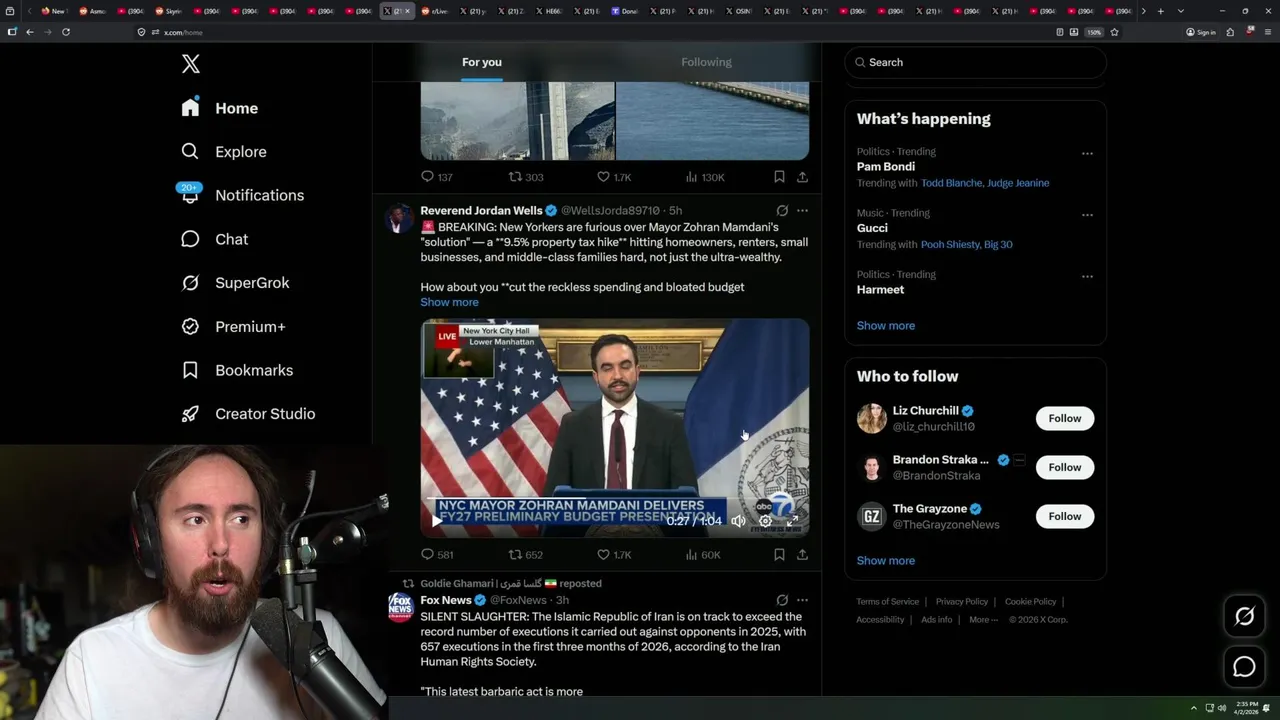Seek on the video progress bar
Screen dimensions: 1280x720
click(x=614, y=500)
